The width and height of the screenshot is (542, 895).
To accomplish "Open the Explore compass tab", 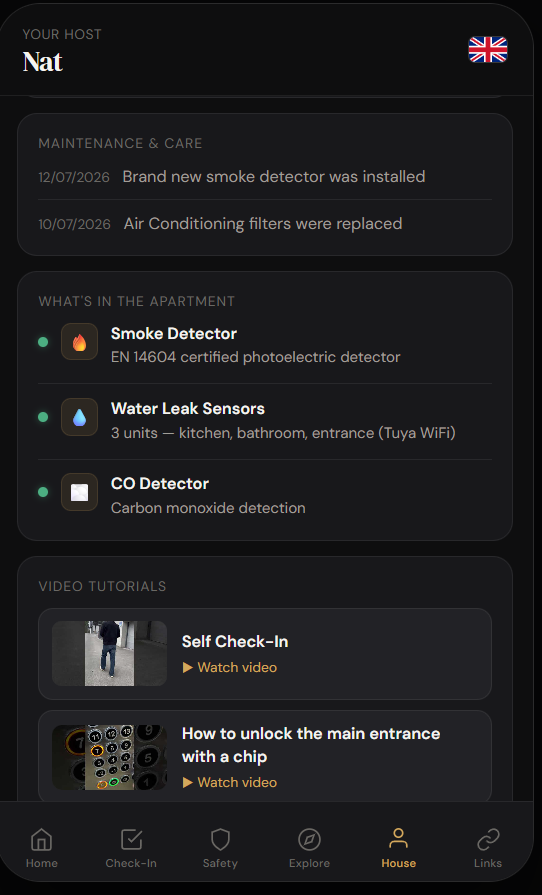I will (x=309, y=848).
